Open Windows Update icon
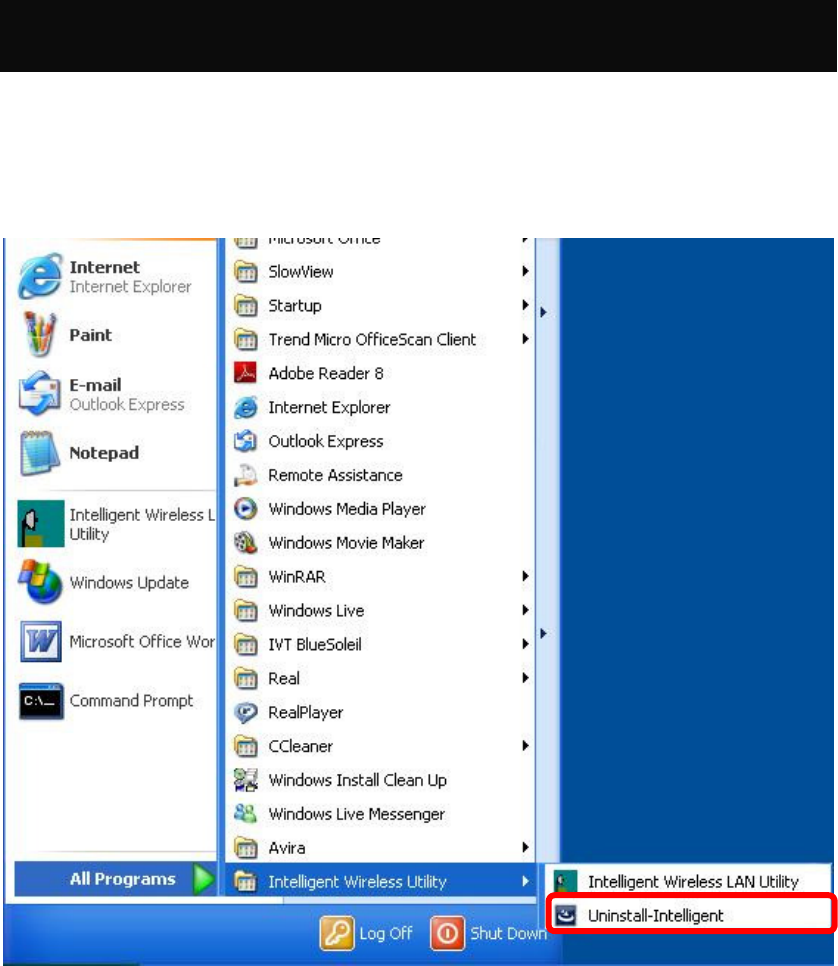 click(41, 582)
